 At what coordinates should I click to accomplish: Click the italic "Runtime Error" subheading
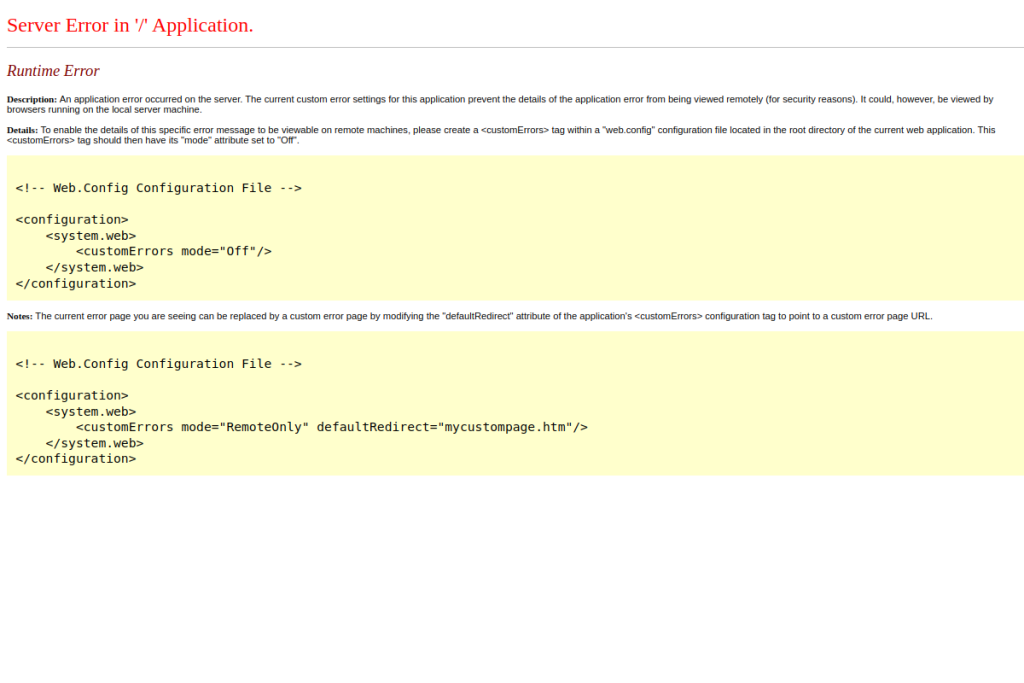tap(53, 71)
